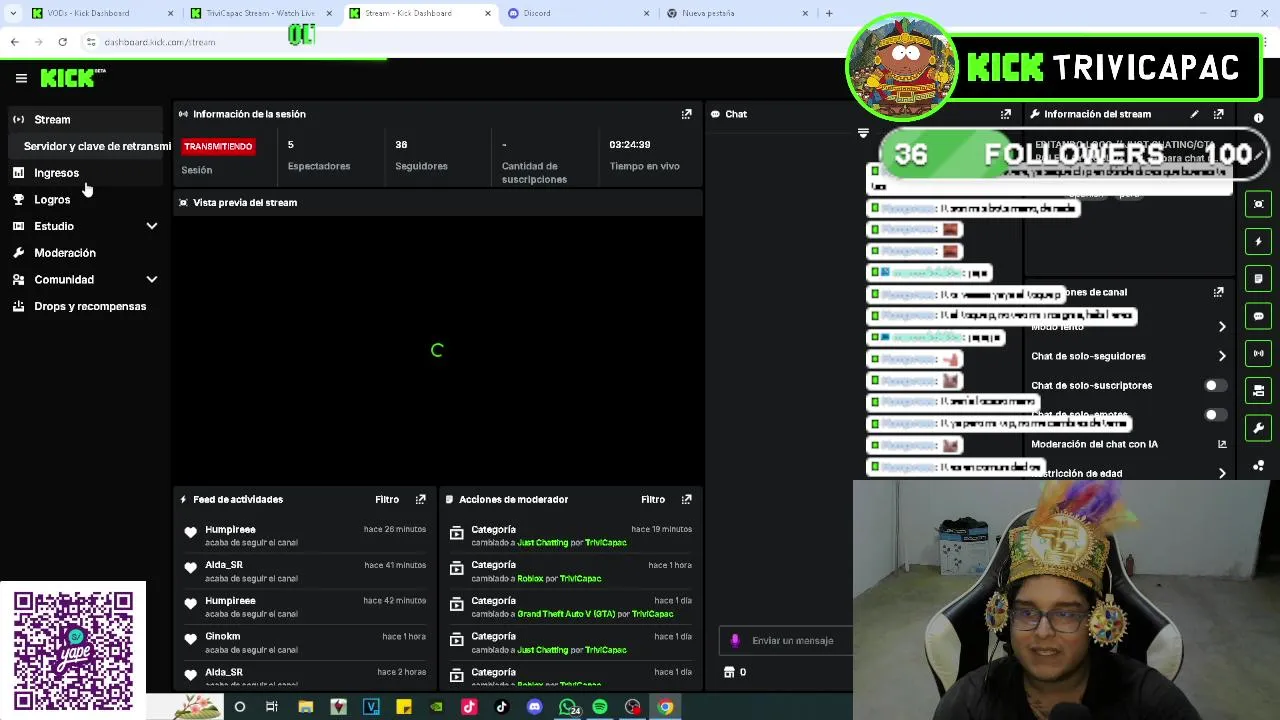This screenshot has height=720, width=1280.
Task: Open Discord from the taskbar
Action: [534, 707]
